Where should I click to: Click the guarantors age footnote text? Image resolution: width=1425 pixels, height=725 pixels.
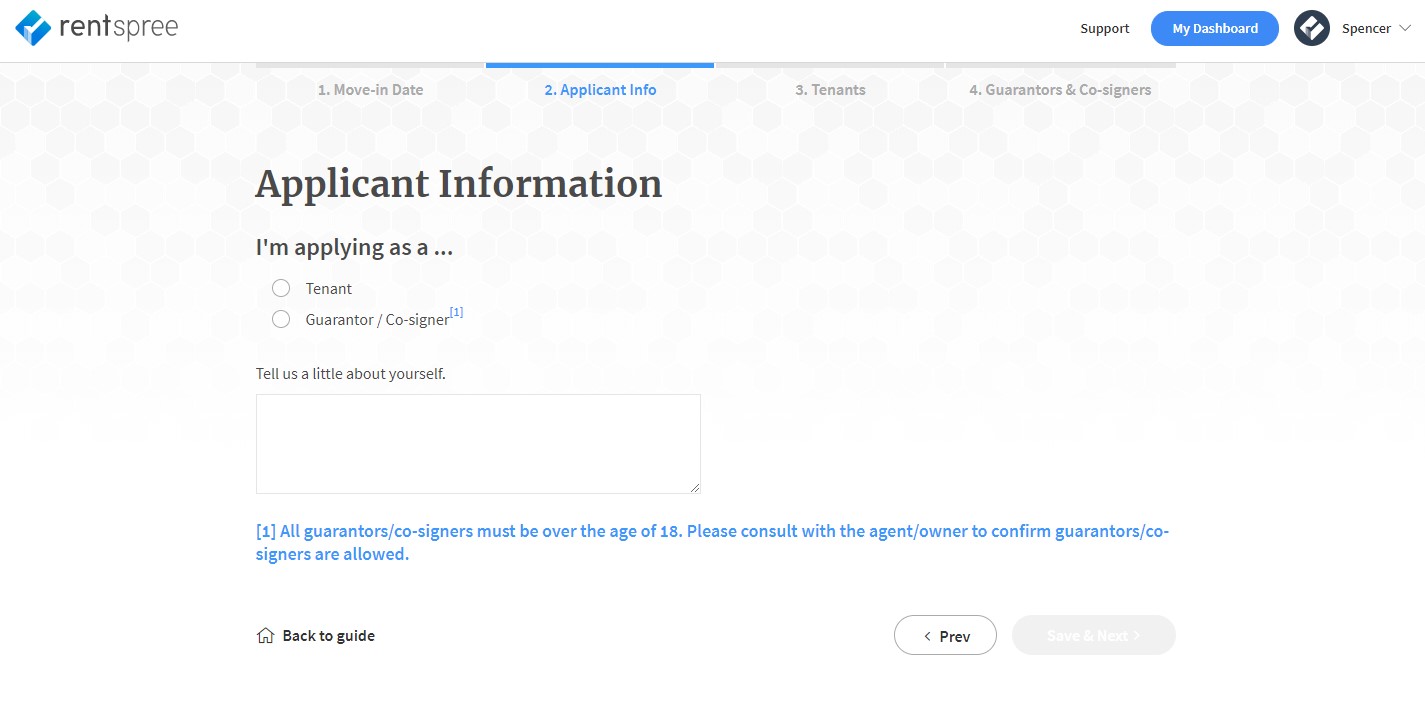coord(712,542)
